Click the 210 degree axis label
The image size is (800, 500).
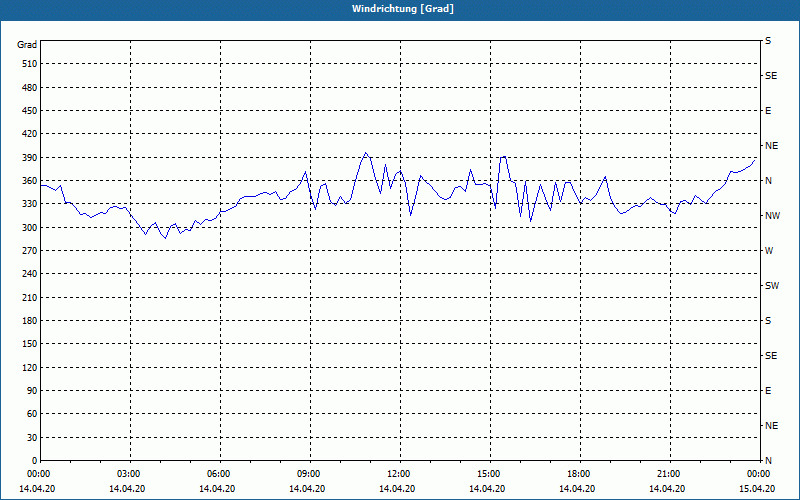click(x=30, y=297)
